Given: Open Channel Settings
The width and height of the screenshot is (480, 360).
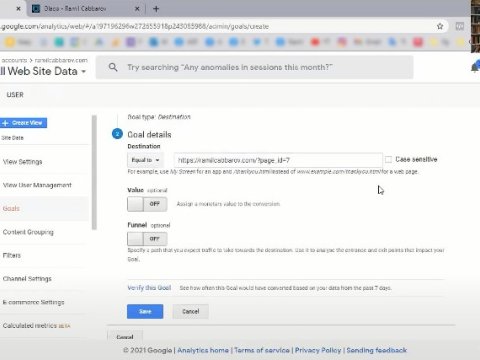Looking at the screenshot, I should coord(27,279).
